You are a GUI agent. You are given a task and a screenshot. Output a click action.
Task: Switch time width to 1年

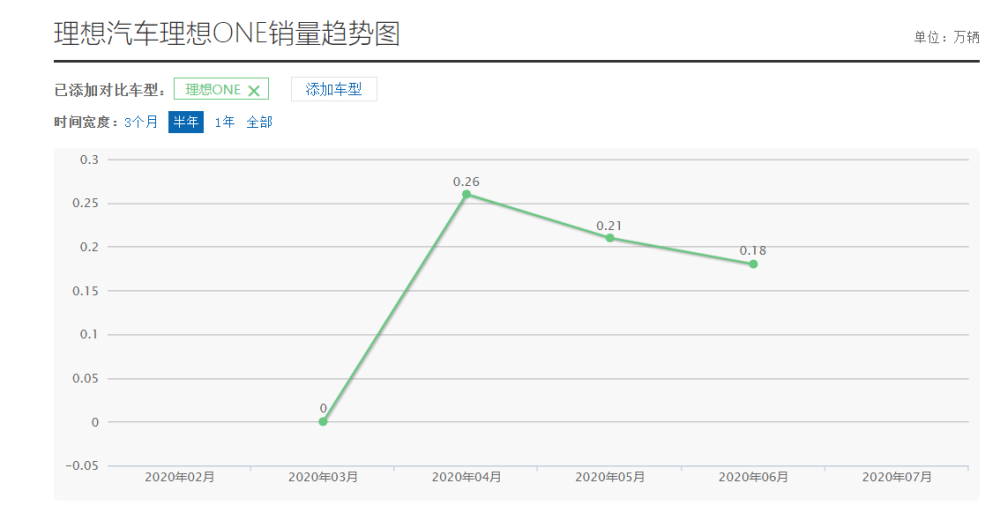point(224,122)
